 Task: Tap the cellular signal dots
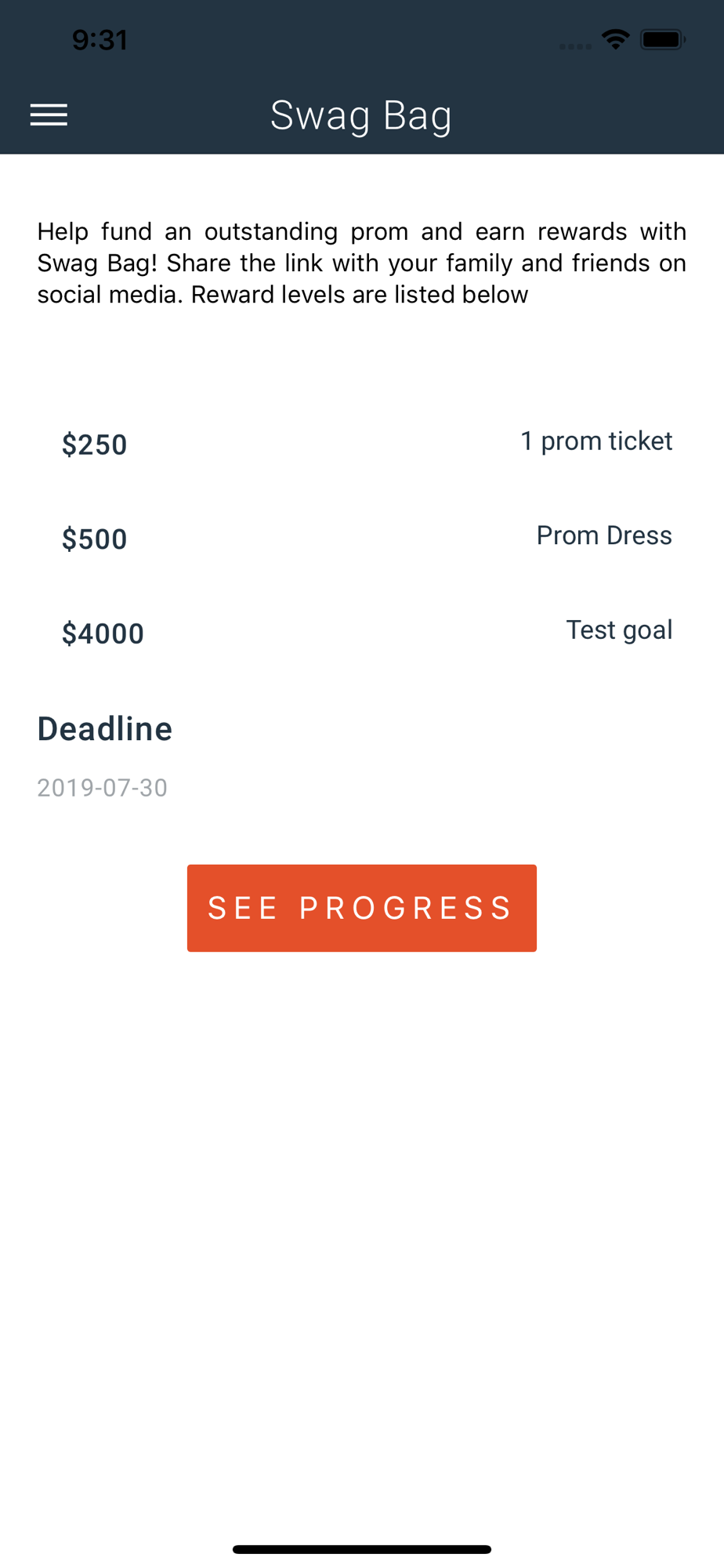click(575, 46)
